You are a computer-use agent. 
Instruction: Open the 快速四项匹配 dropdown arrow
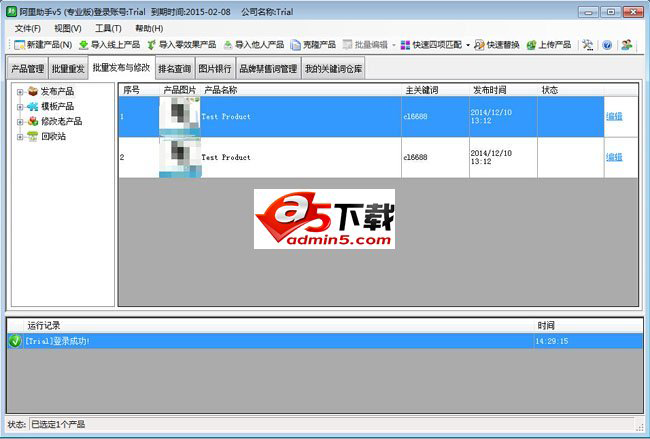pyautogui.click(x=468, y=45)
